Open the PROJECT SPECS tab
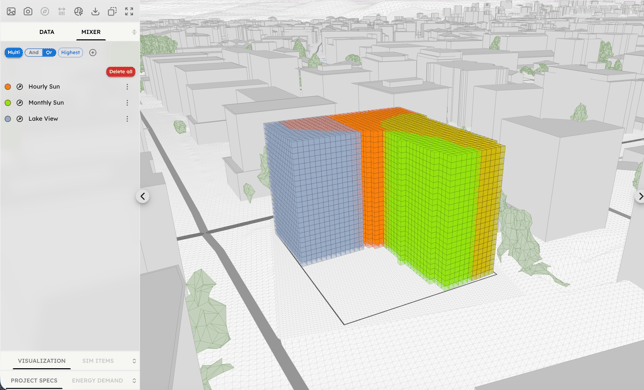Image resolution: width=644 pixels, height=390 pixels. [x=34, y=381]
